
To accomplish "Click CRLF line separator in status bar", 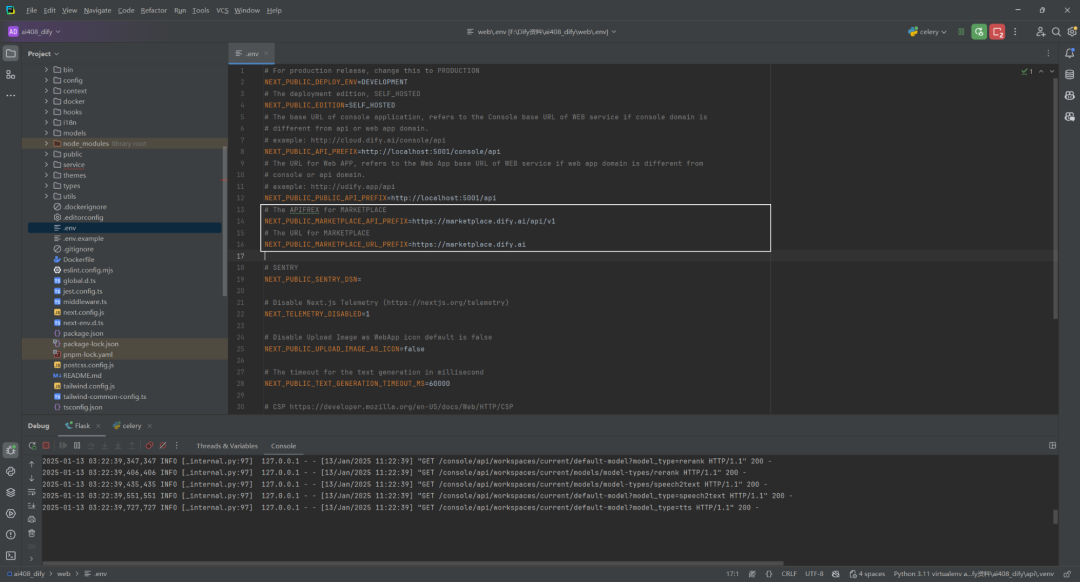I will click(789, 574).
